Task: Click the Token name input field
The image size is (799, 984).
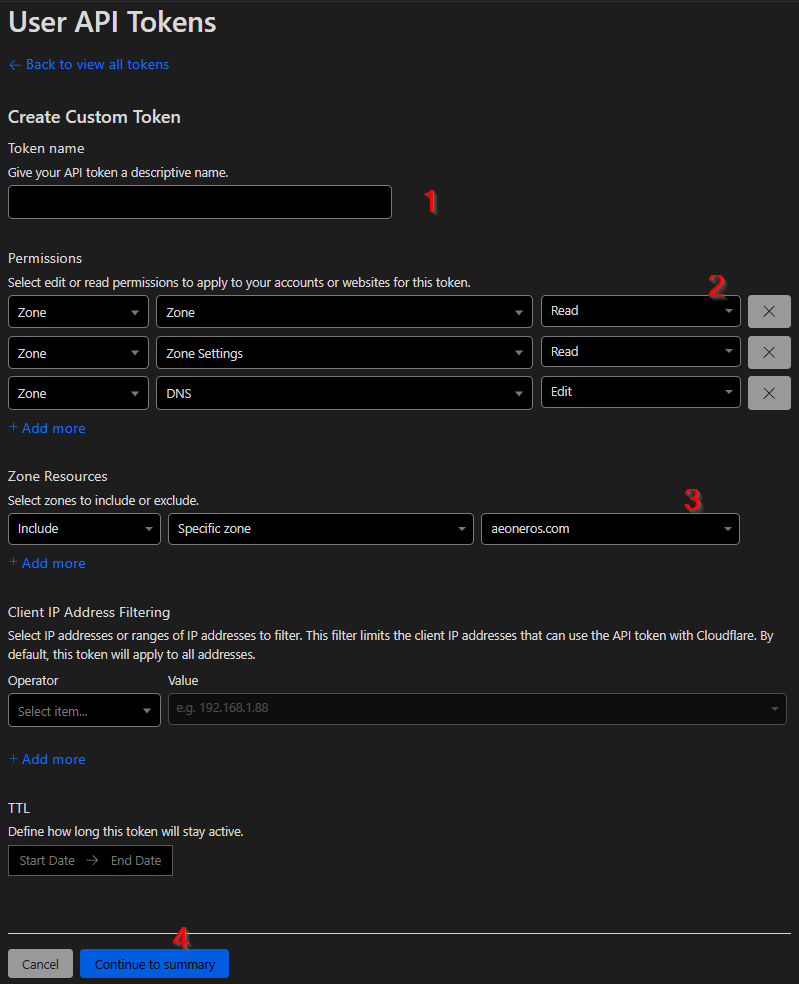Action: coord(200,202)
